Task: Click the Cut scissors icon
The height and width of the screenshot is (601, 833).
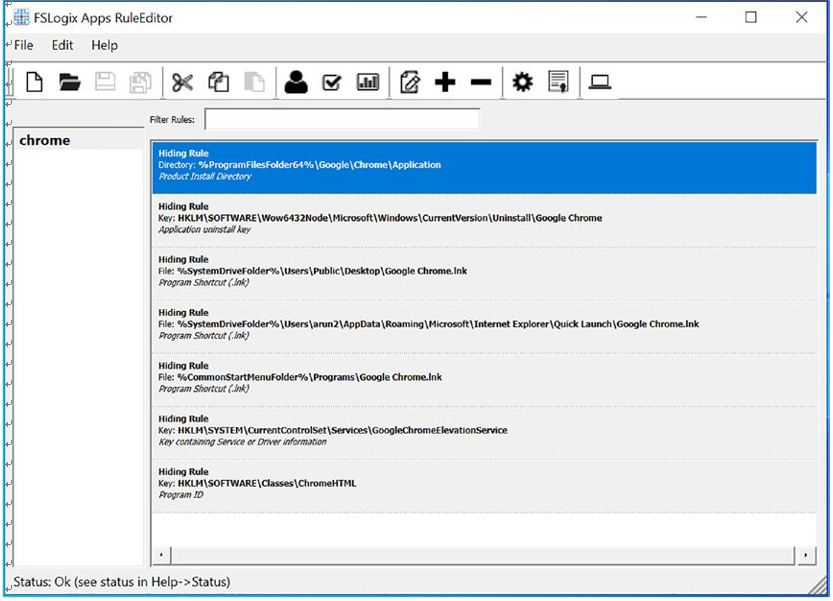Action: [x=182, y=82]
